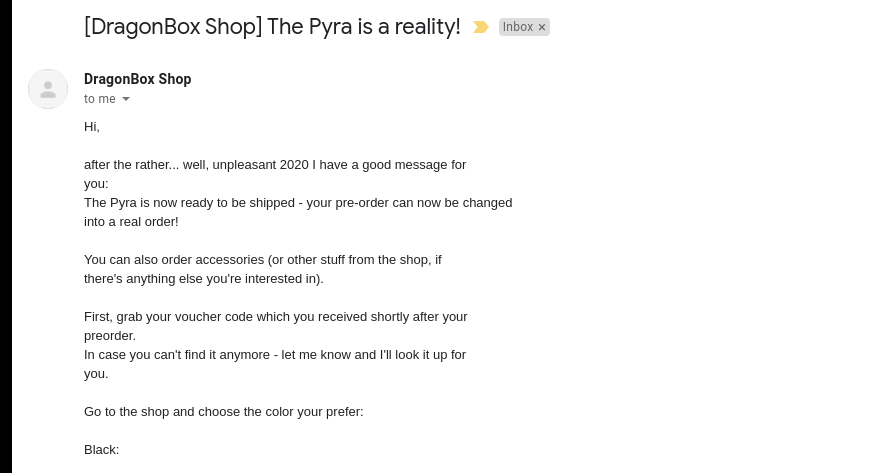Click the word "preorder." in the body
The image size is (872, 473).
pos(110,336)
